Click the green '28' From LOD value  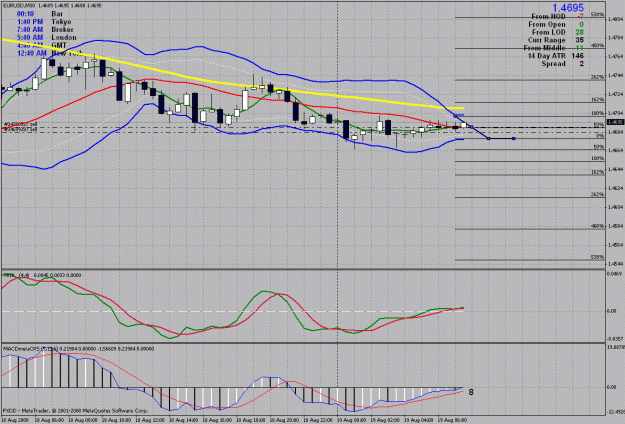point(580,32)
